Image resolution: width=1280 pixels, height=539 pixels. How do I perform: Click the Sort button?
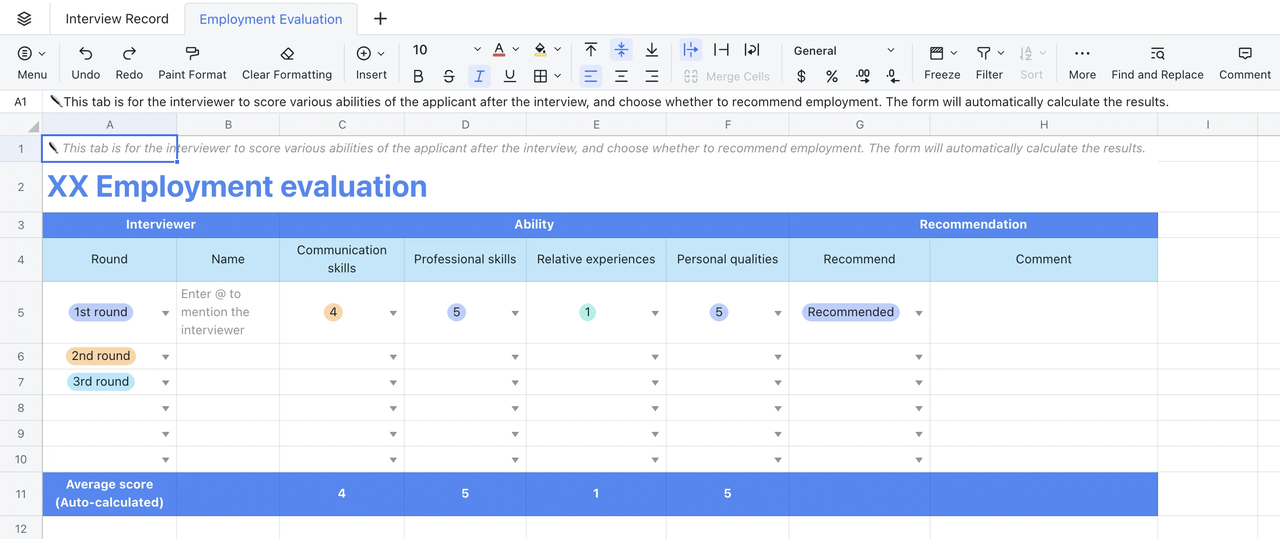tap(1031, 62)
